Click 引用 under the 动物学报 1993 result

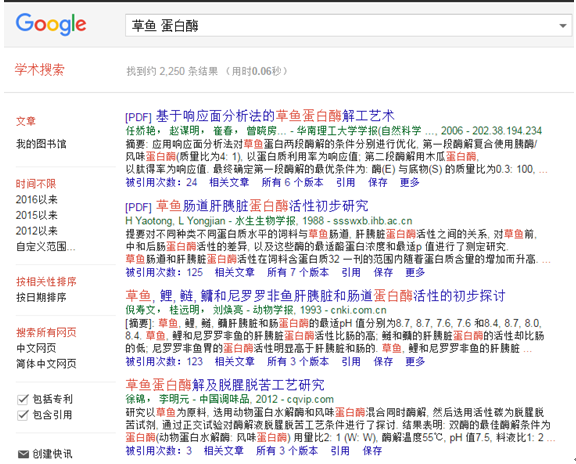(x=351, y=362)
